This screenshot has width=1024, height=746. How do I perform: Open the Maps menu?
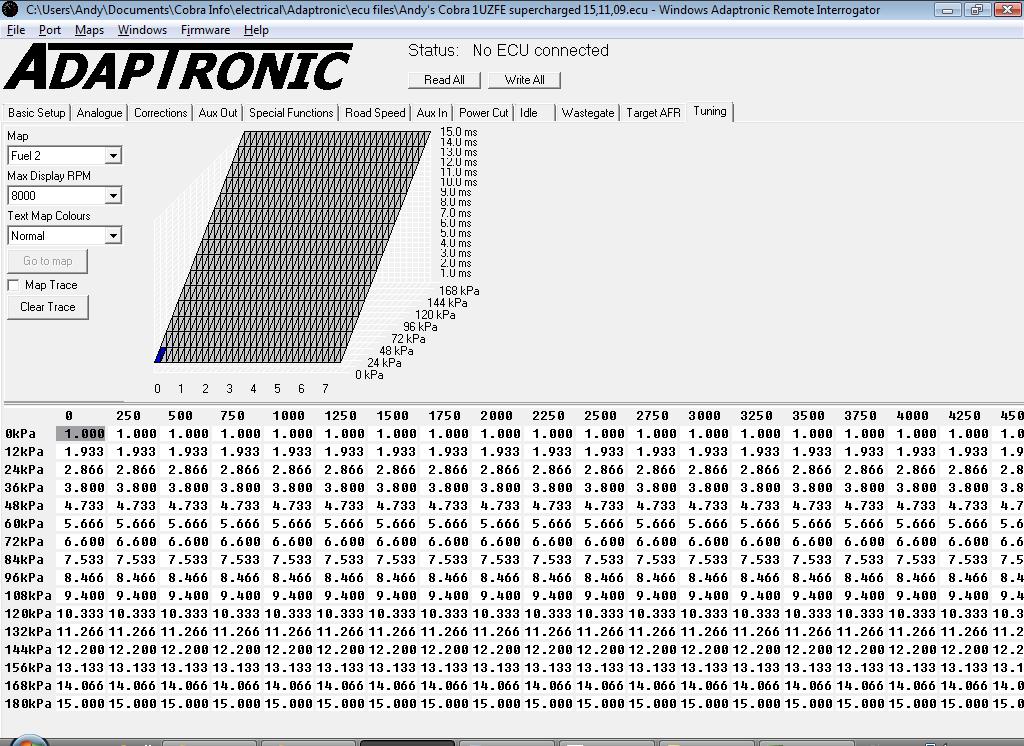point(89,30)
